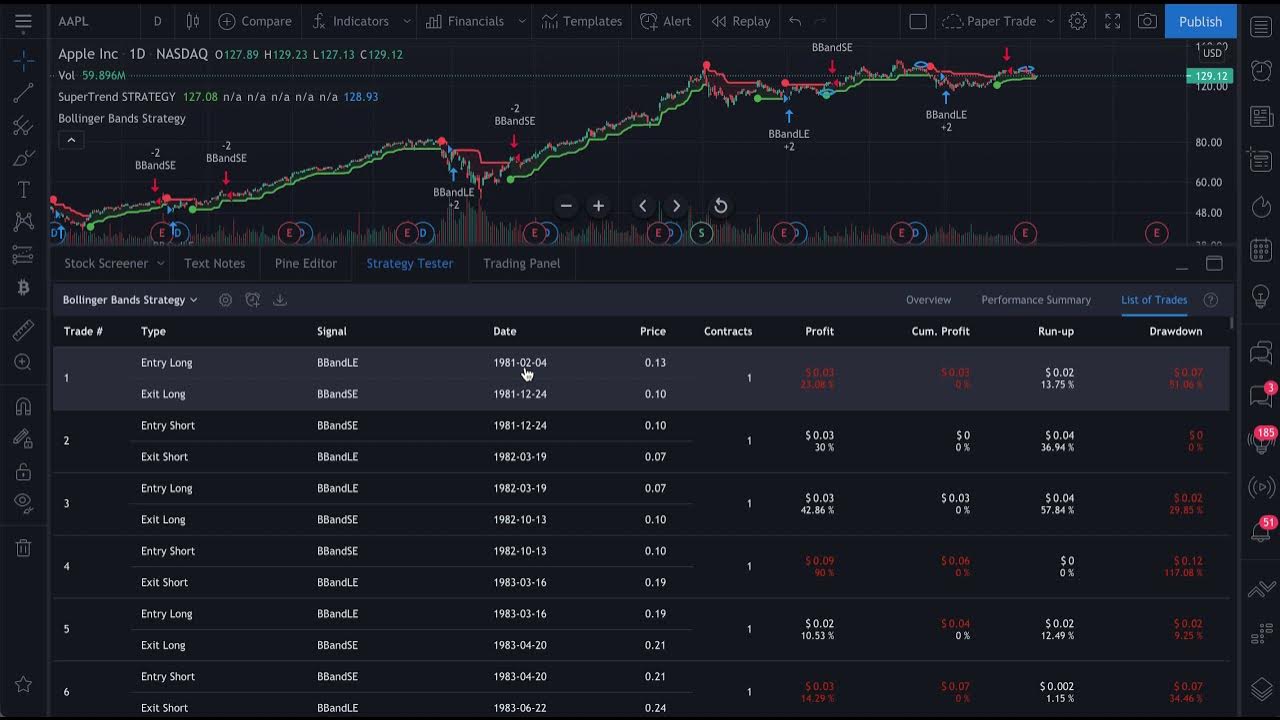The image size is (1280, 720).
Task: Open the Trading Panel tab
Action: click(x=521, y=264)
